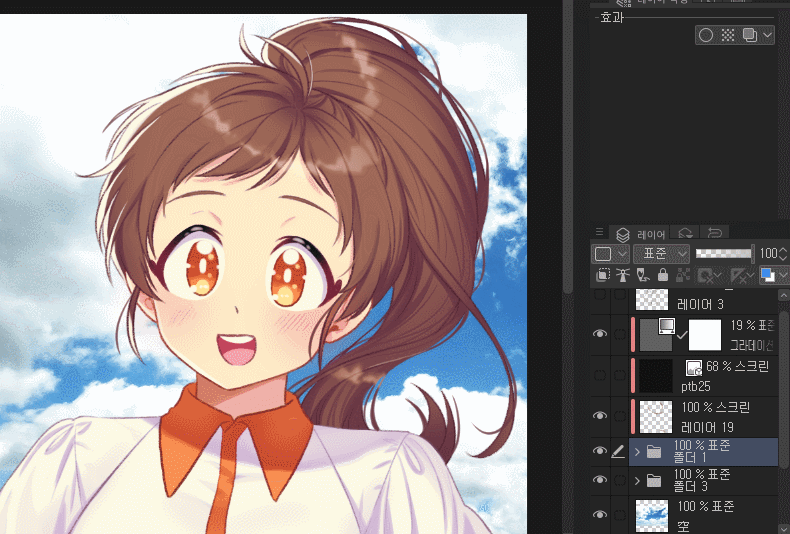Click the layer list vertical scrollbar
Image resolution: width=790 pixels, height=534 pixels.
784,388
